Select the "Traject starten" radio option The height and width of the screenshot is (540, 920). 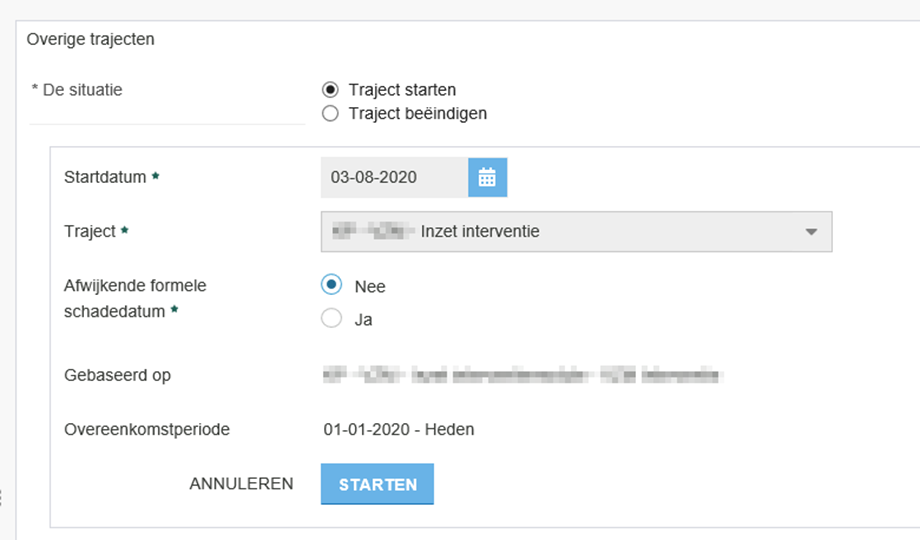tap(330, 90)
